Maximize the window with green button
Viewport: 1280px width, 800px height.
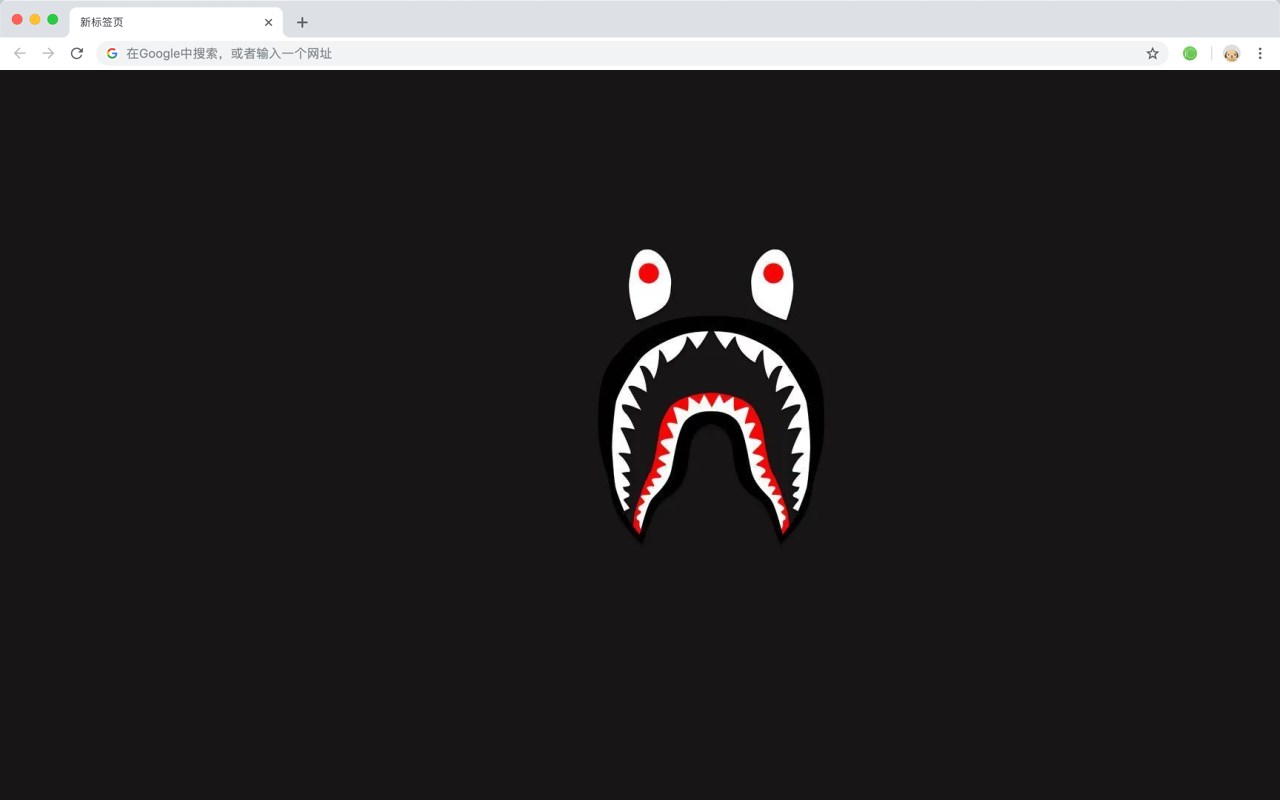tap(53, 19)
